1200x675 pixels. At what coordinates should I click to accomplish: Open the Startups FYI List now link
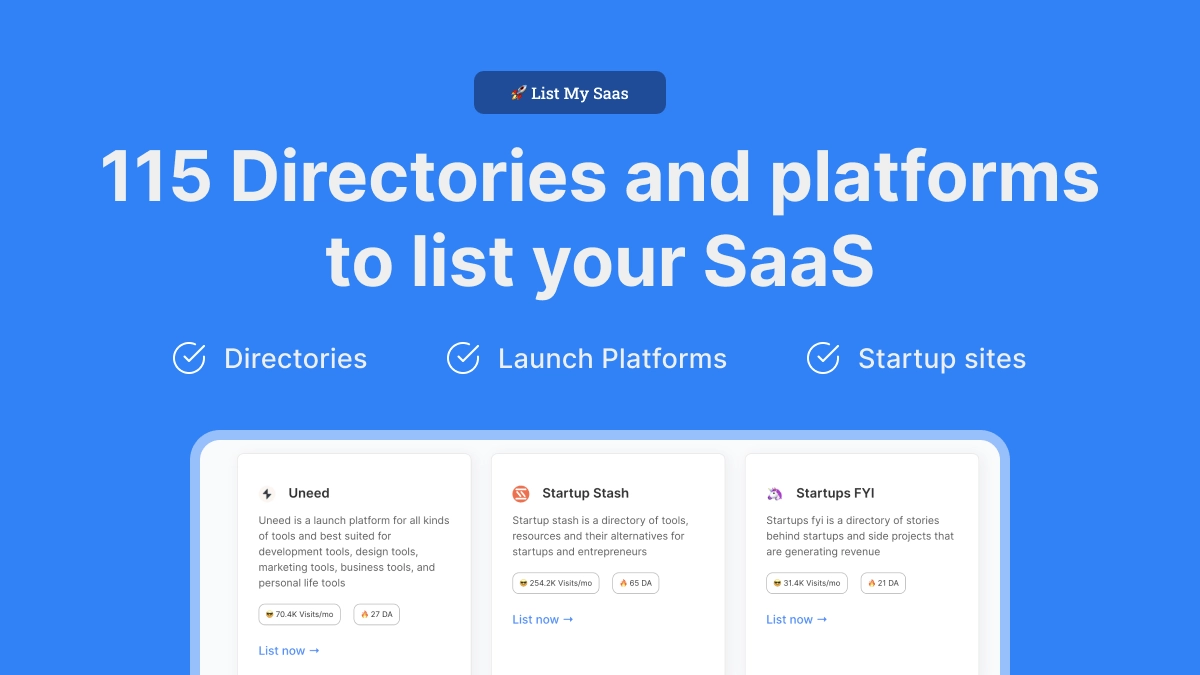[x=797, y=619]
